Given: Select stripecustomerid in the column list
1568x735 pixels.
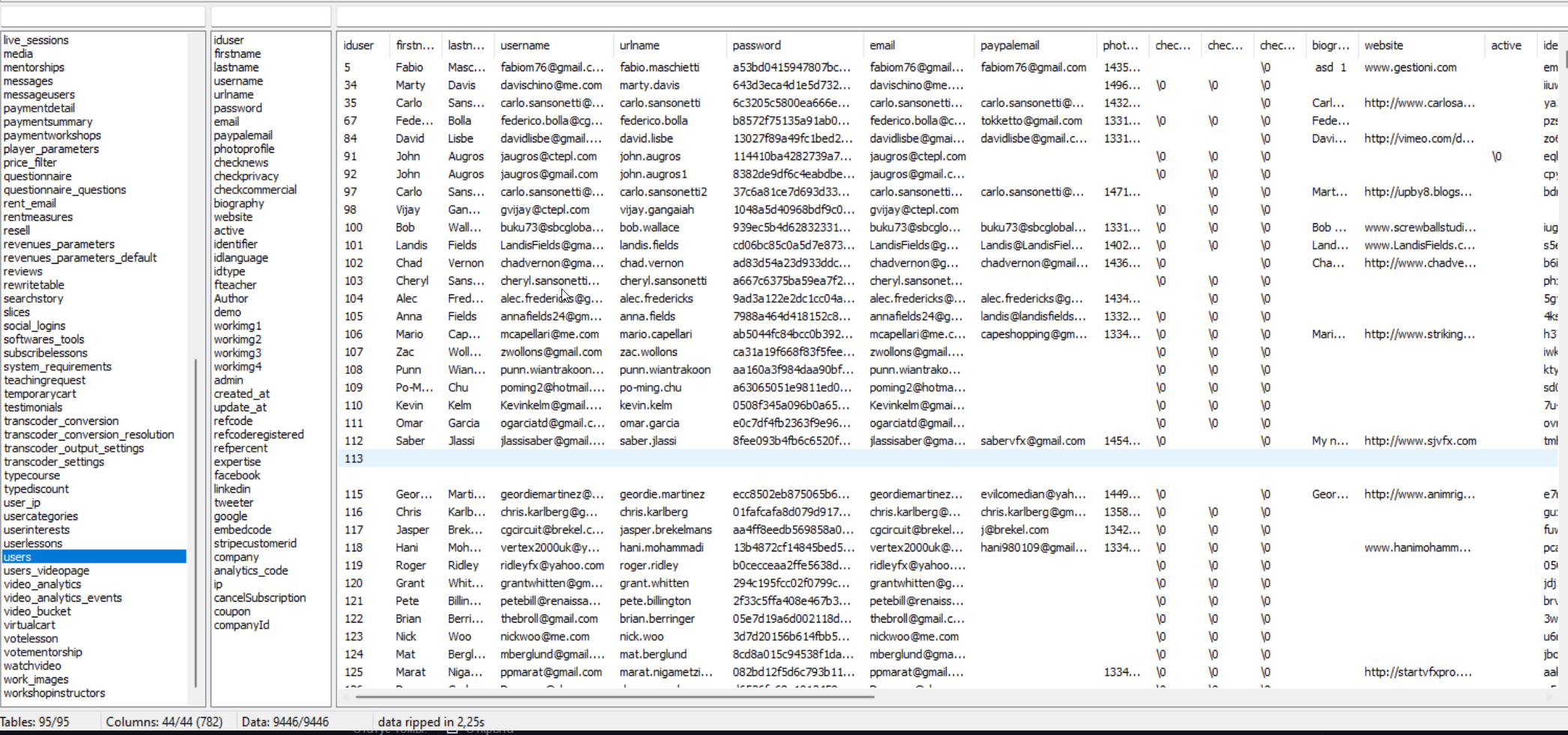Looking at the screenshot, I should (x=255, y=543).
